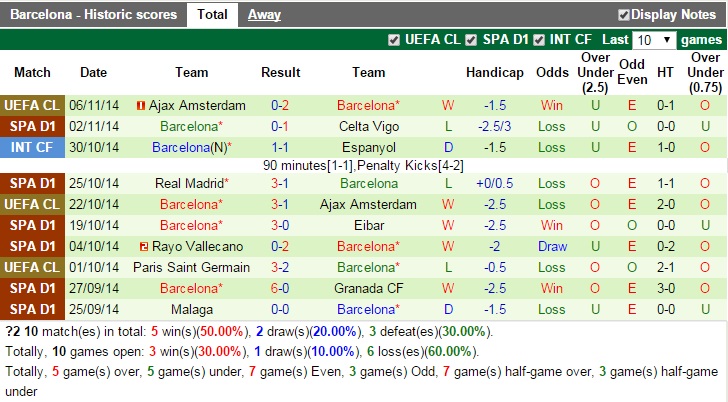Click red card icon beside Ajax Amsterdam
The height and width of the screenshot is (402, 728).
141,105
